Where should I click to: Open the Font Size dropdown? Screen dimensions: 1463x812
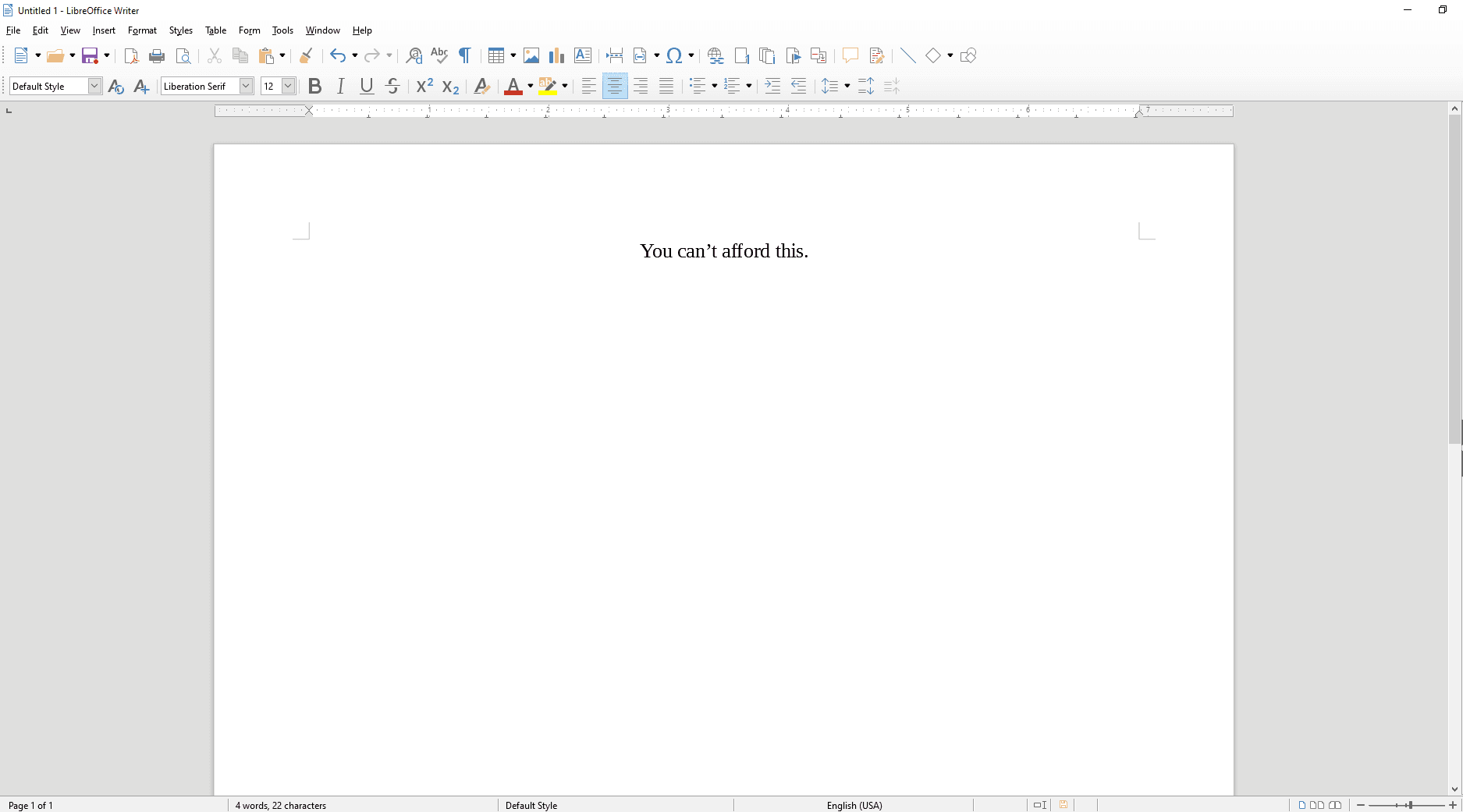click(288, 86)
